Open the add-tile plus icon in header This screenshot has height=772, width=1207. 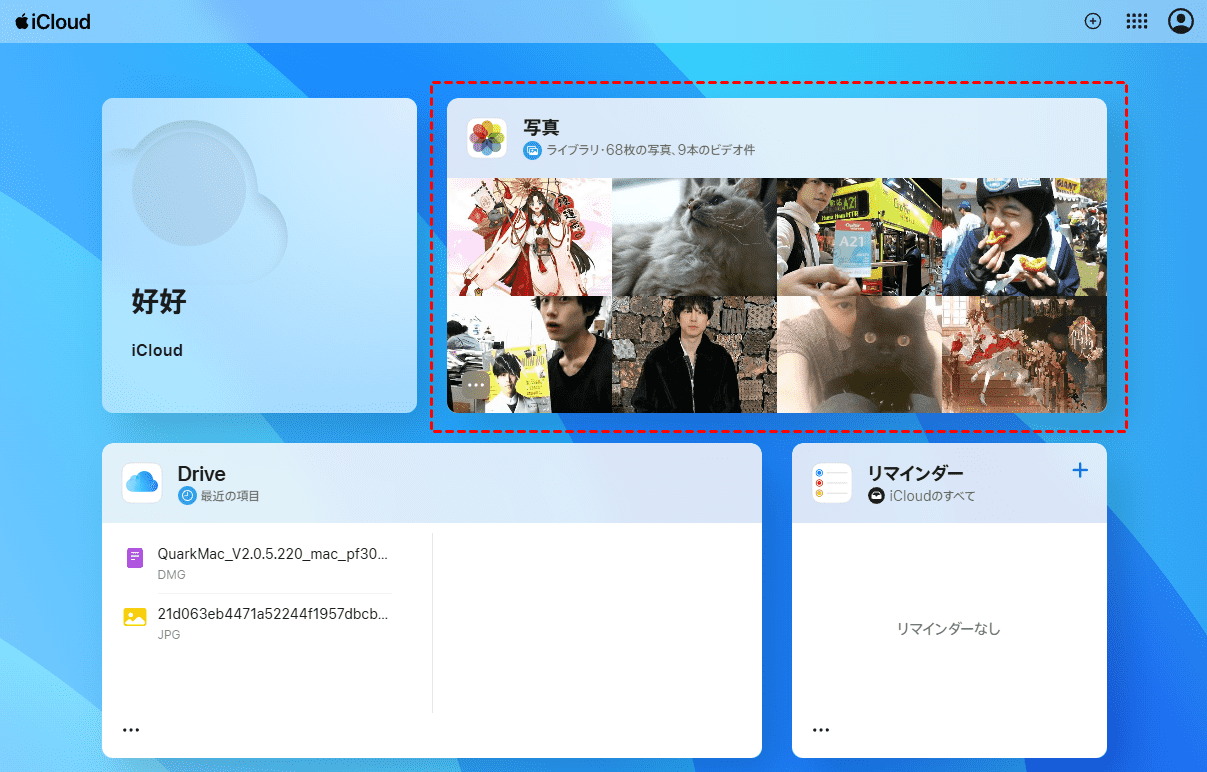(1093, 21)
